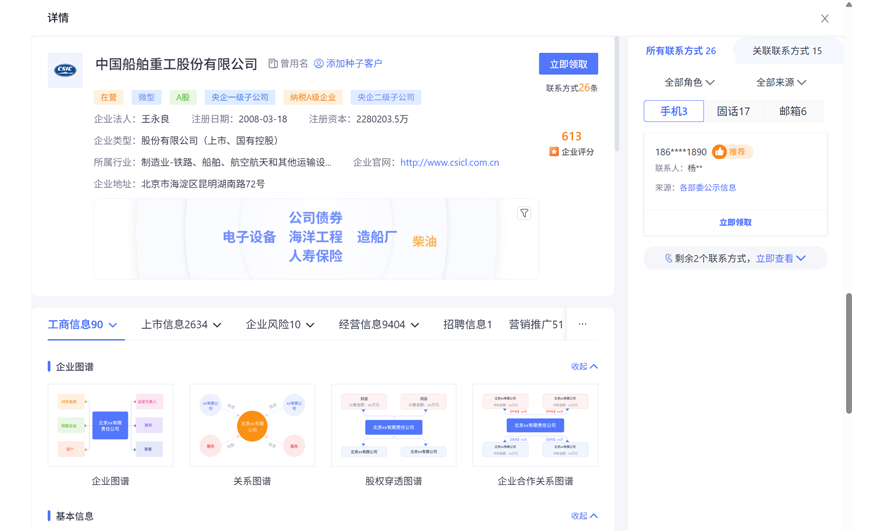Click the company info panel scrollbar
The height and width of the screenshot is (531, 882).
(617, 93)
